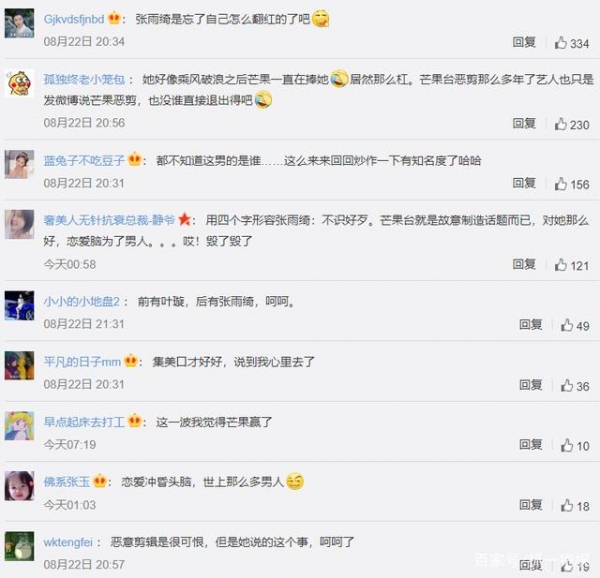Open wktengfei's user profile link
The height and width of the screenshot is (578, 600).
(68, 542)
